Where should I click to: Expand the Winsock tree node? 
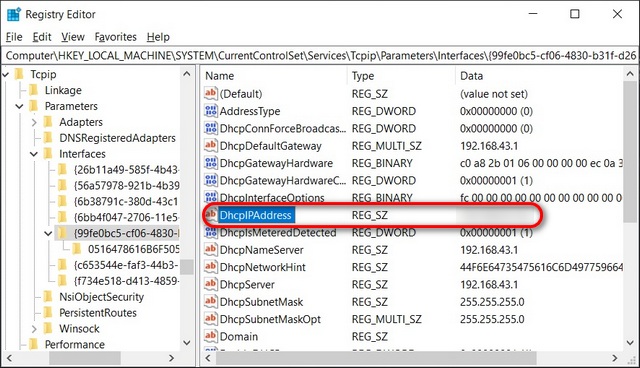34,329
